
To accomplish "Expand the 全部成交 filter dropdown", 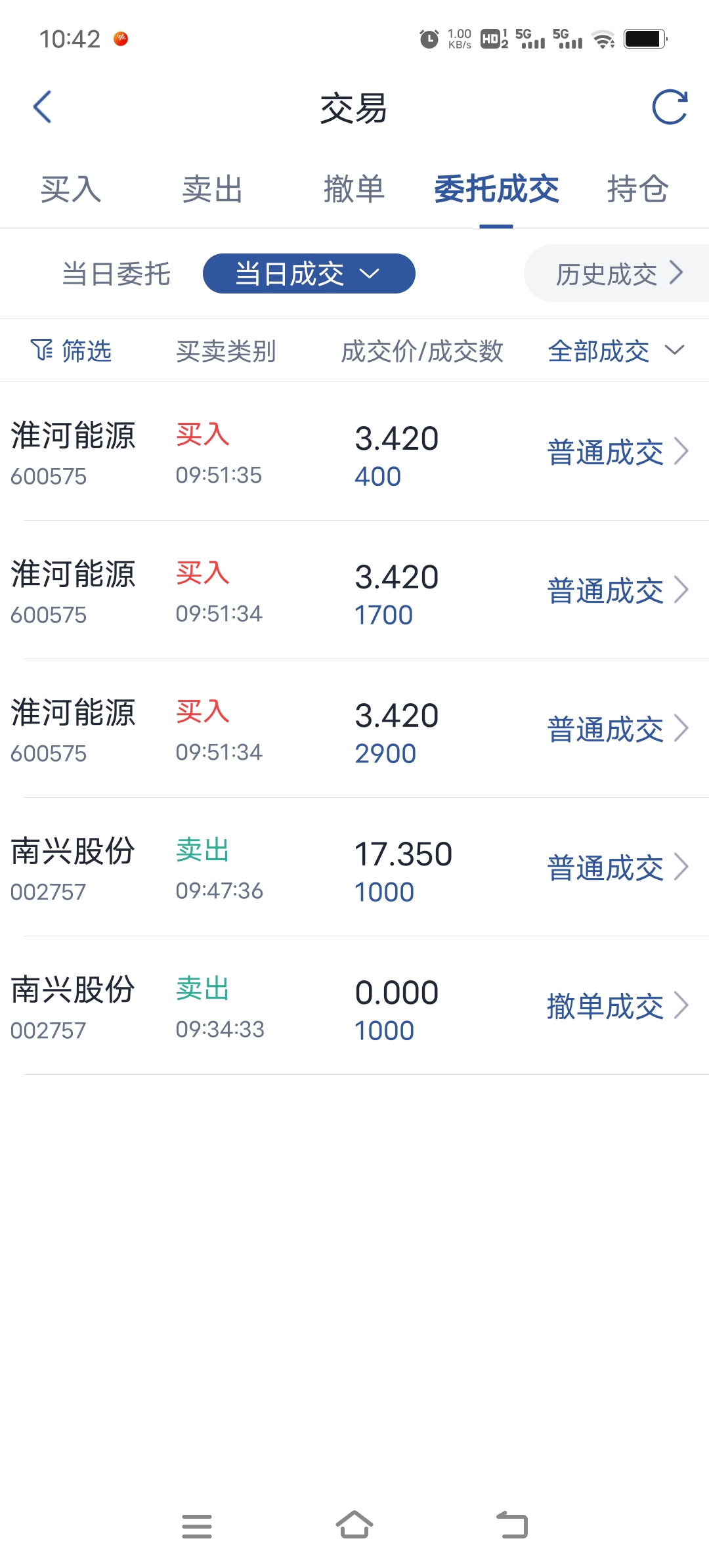I will [616, 351].
